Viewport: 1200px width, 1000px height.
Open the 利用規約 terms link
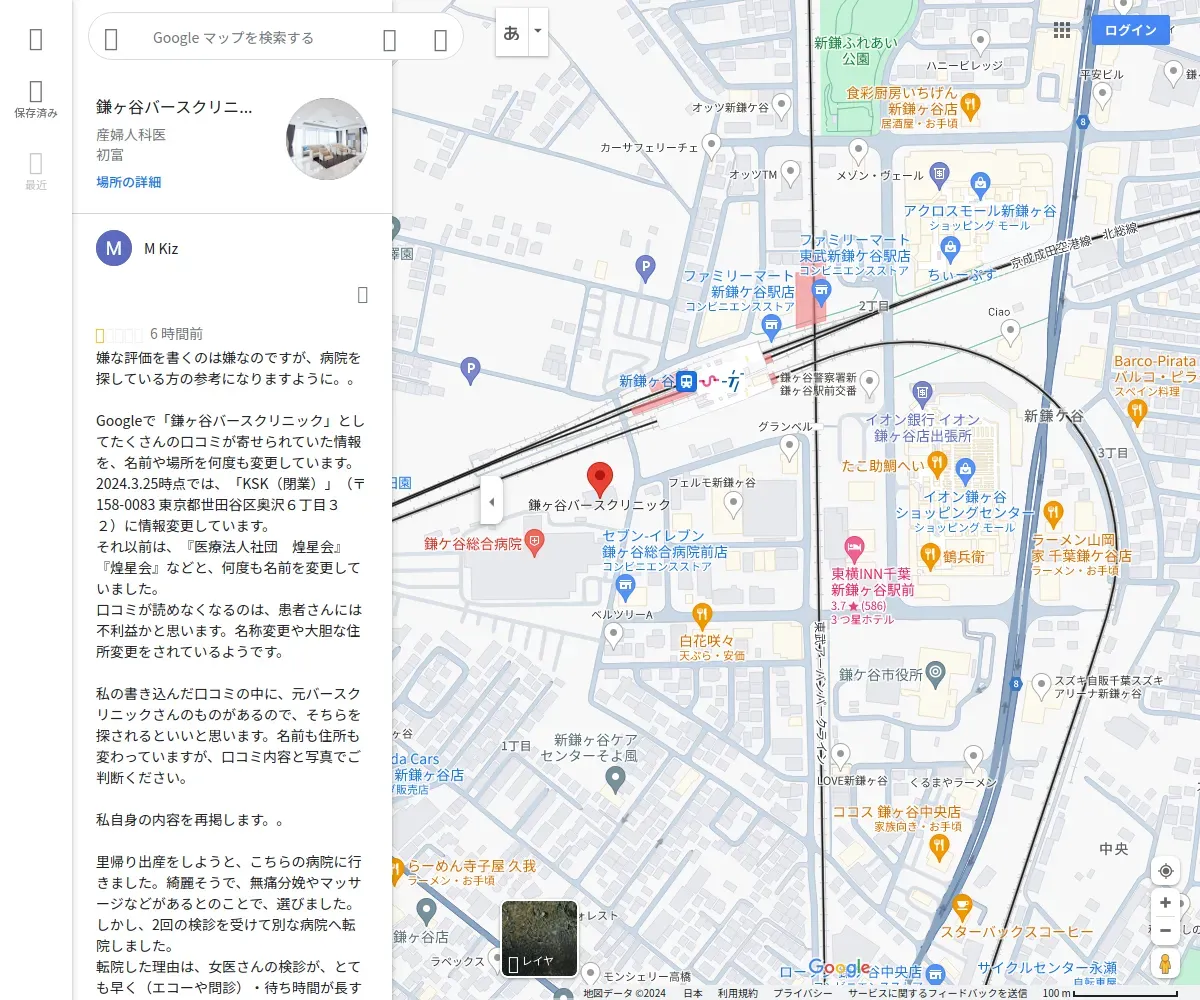coord(738,993)
